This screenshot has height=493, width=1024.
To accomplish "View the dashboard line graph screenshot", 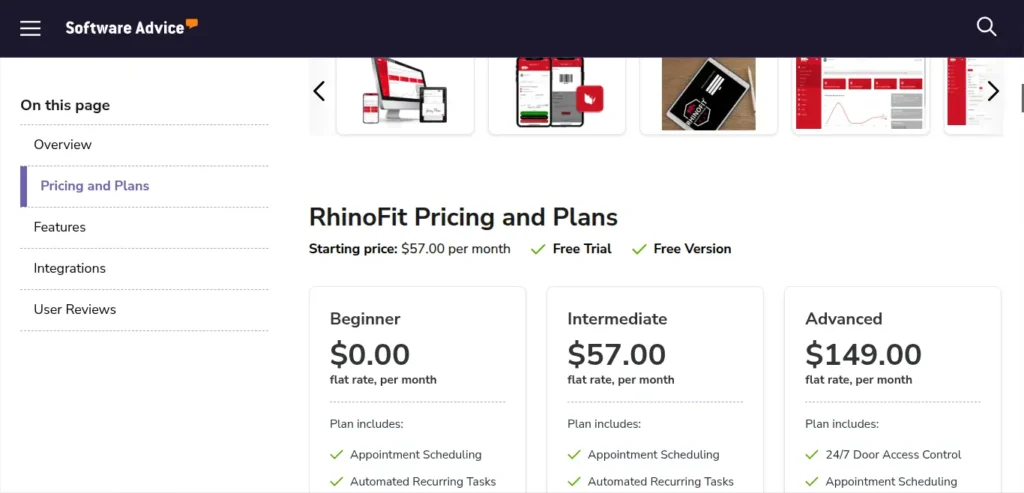I will pos(861,94).
